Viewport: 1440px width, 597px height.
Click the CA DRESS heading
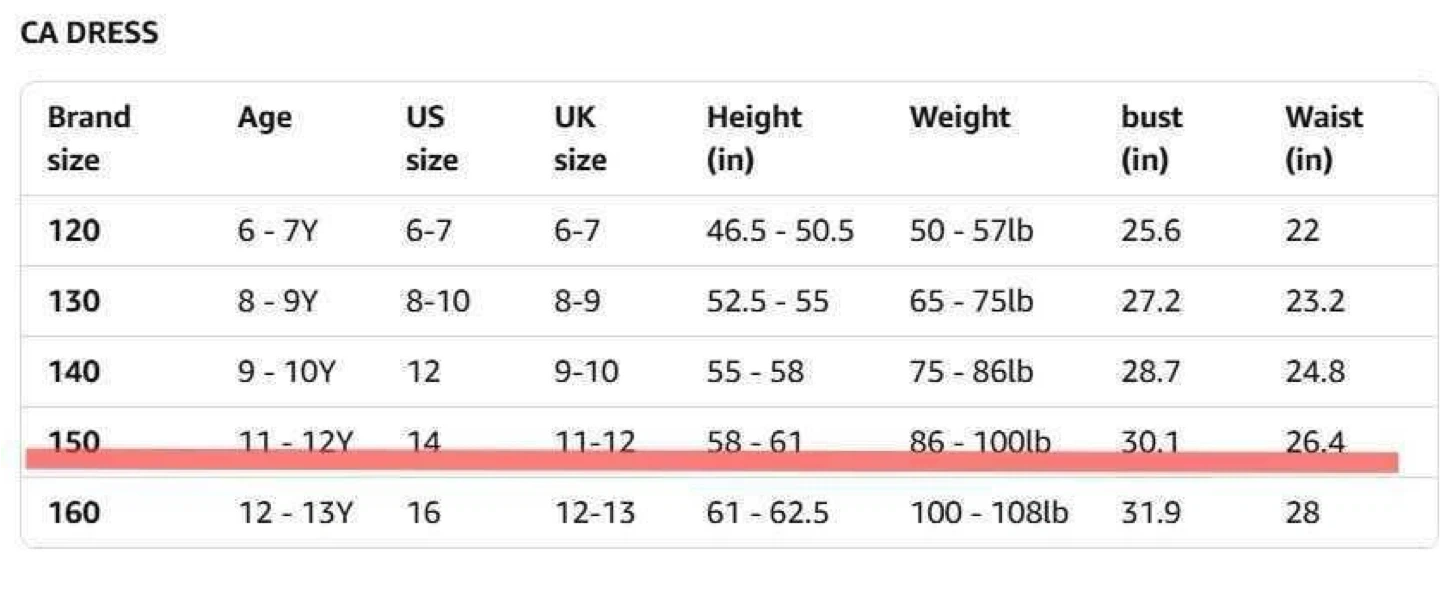pyautogui.click(x=89, y=33)
